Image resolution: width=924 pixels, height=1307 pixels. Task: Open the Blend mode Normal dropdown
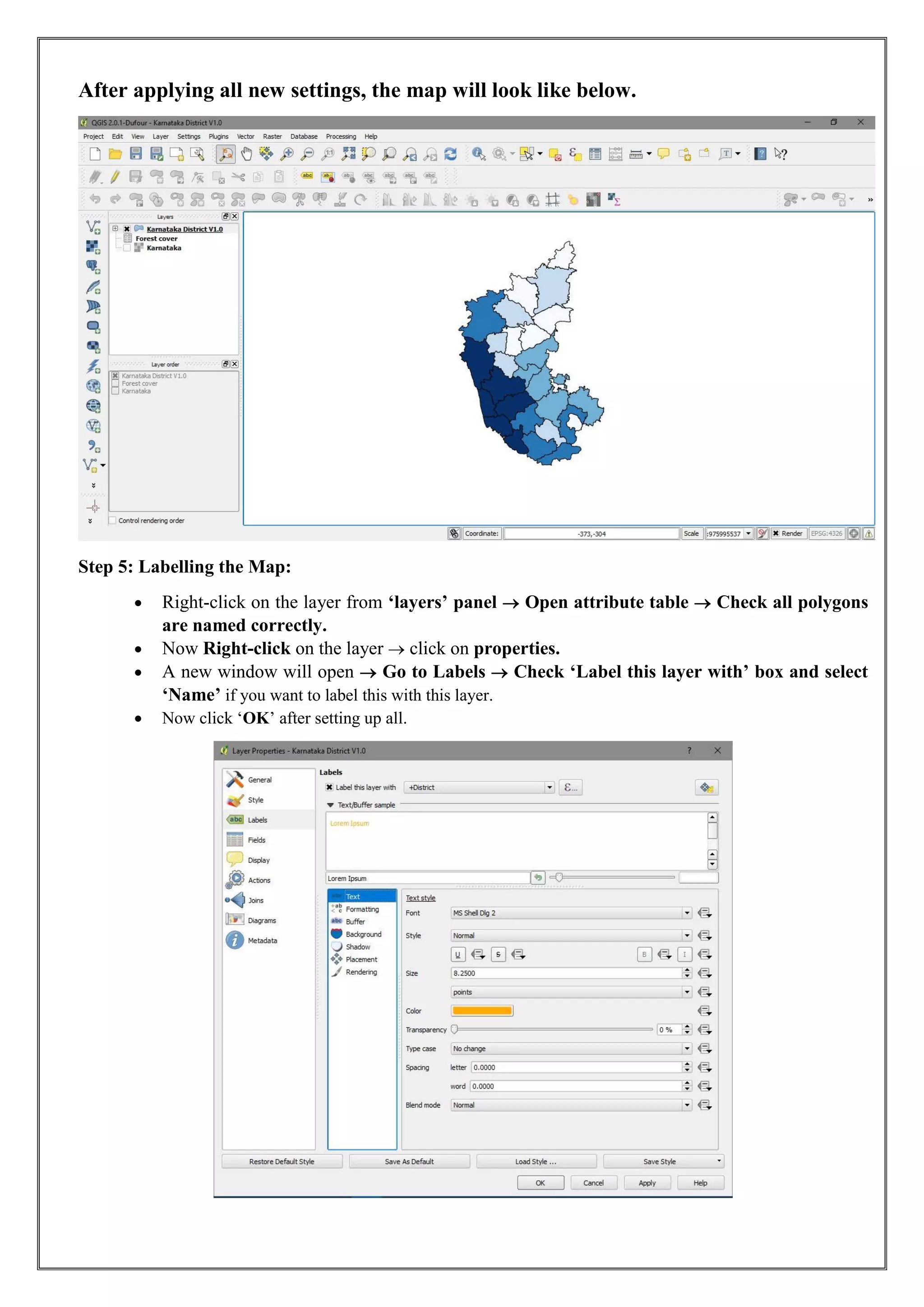click(x=571, y=1105)
